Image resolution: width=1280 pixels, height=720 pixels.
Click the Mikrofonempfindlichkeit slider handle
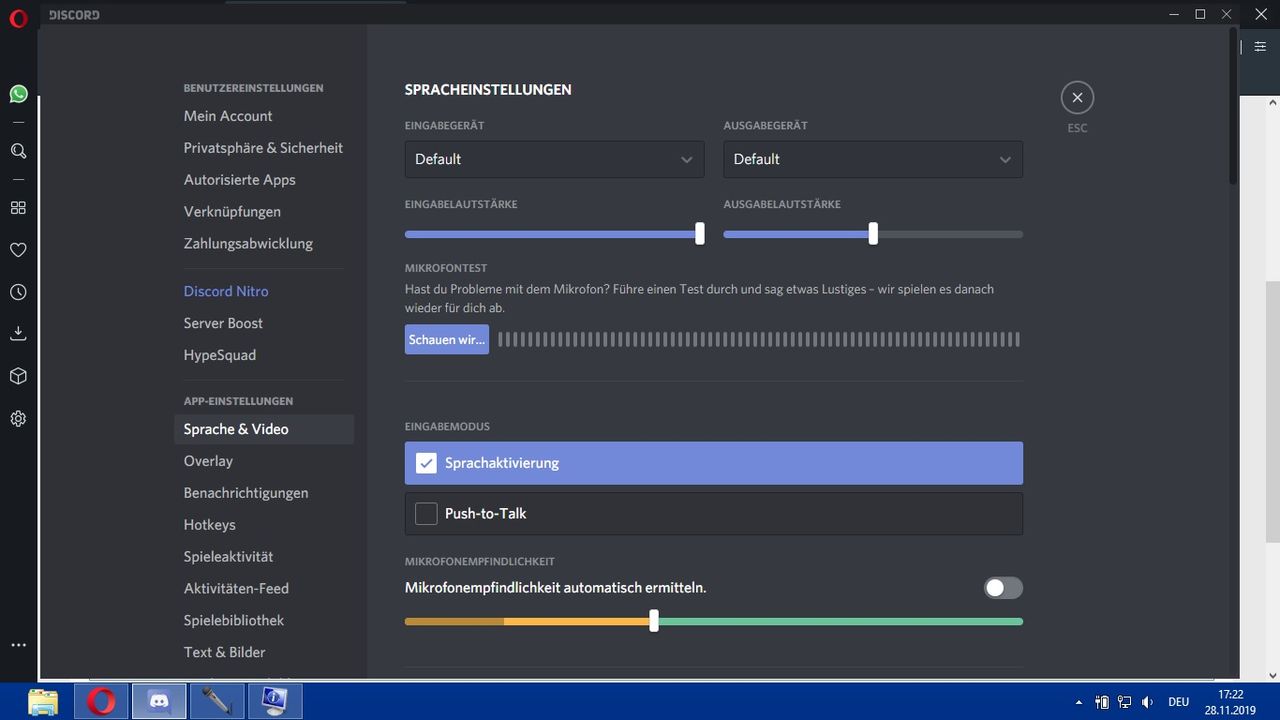(x=654, y=621)
